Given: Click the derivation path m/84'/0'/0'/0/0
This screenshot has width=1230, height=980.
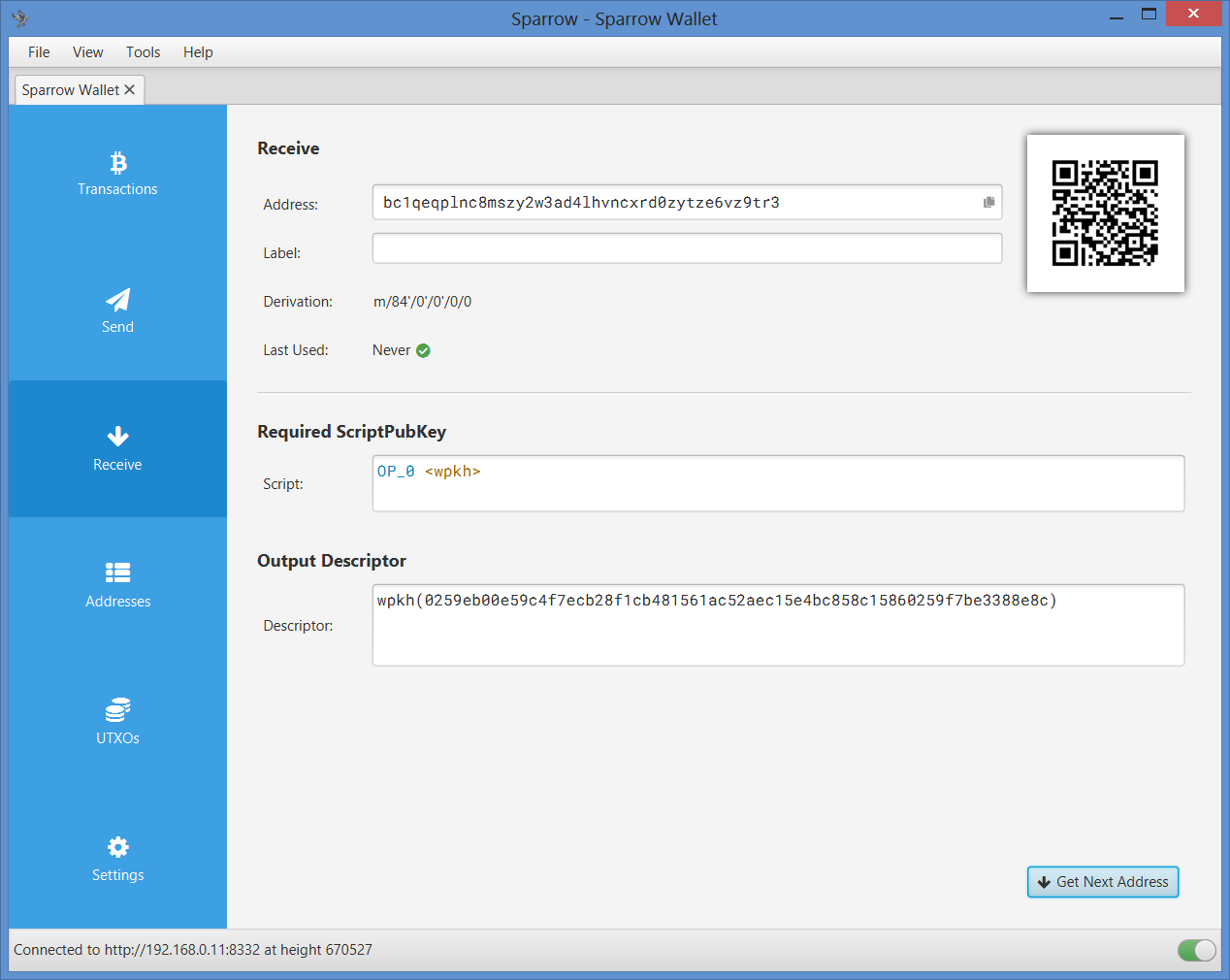Looking at the screenshot, I should pyautogui.click(x=422, y=302).
